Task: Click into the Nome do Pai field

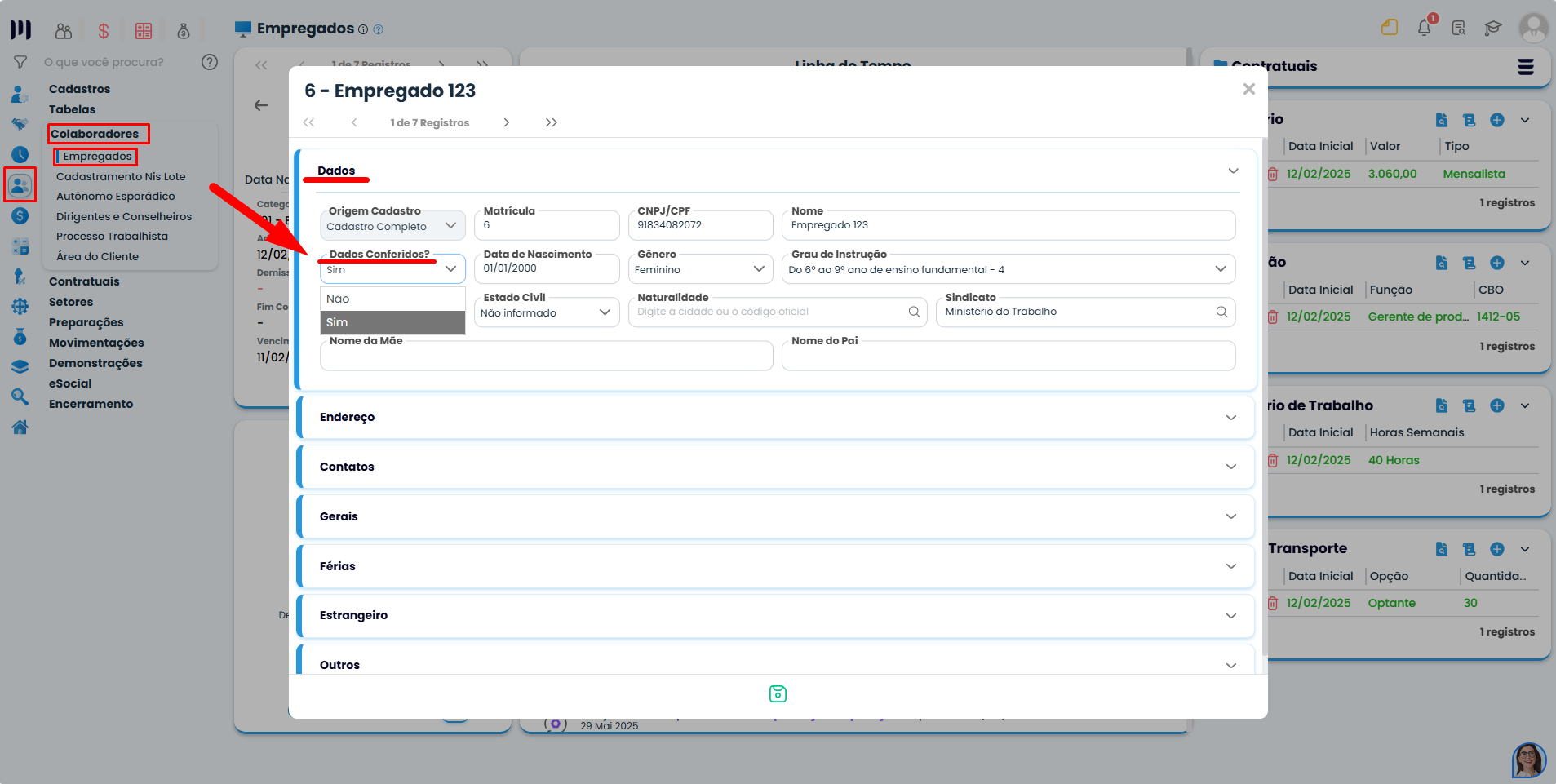Action: [x=1009, y=356]
